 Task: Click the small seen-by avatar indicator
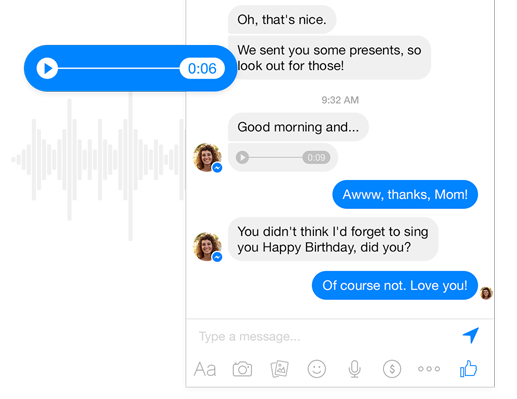click(486, 293)
